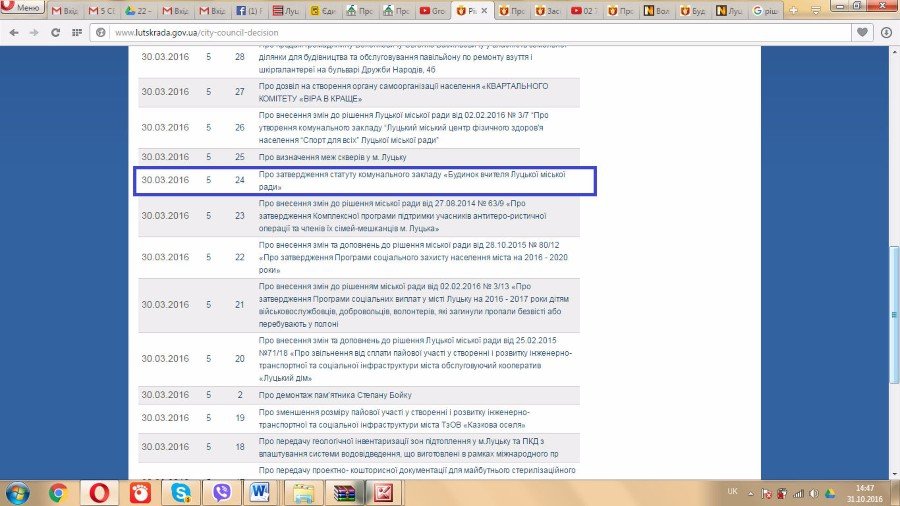Screen dimensions: 900x506
Task: Reload the page with refresh icon
Action: pyautogui.click(x=56, y=32)
